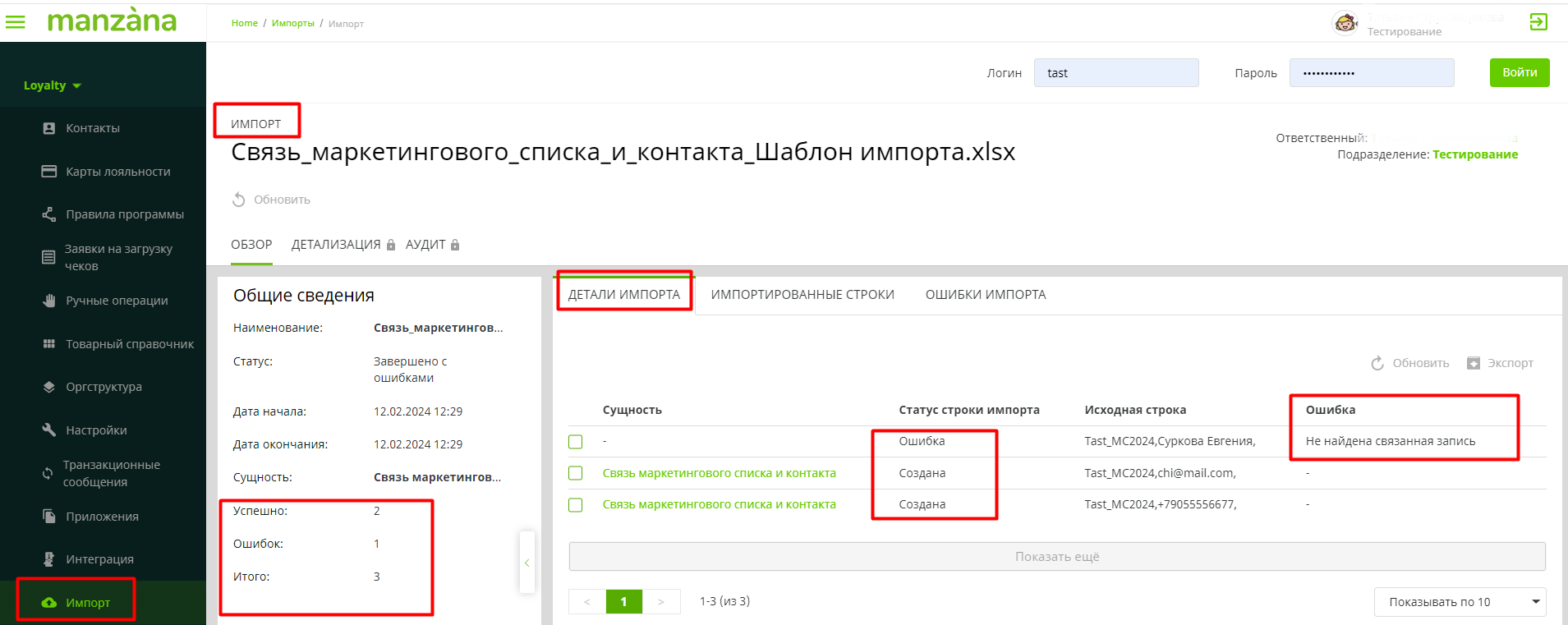Click the Manual operations hand icon
Image resolution: width=1568 pixels, height=625 pixels.
coord(49,301)
